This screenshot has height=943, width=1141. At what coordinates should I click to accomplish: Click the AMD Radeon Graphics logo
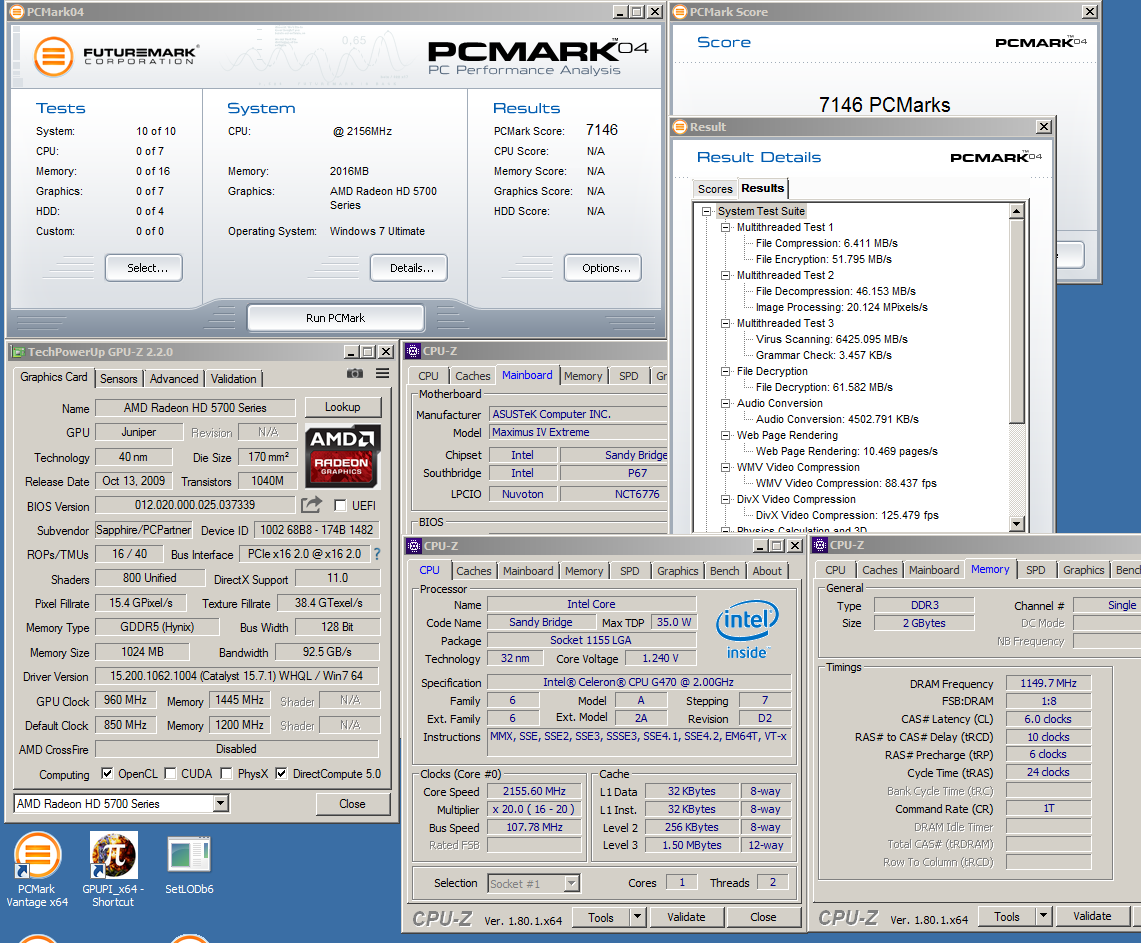click(x=342, y=455)
